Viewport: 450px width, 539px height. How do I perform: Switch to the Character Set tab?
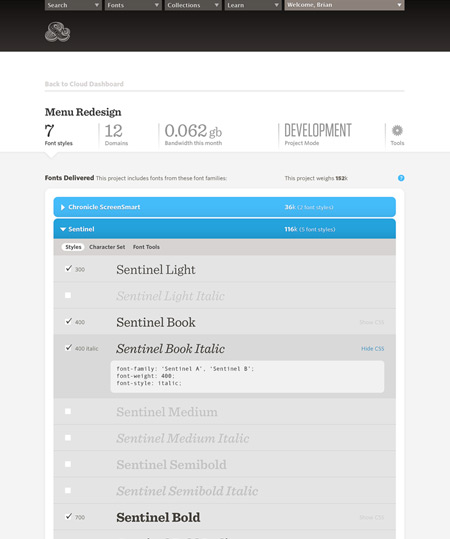(107, 247)
